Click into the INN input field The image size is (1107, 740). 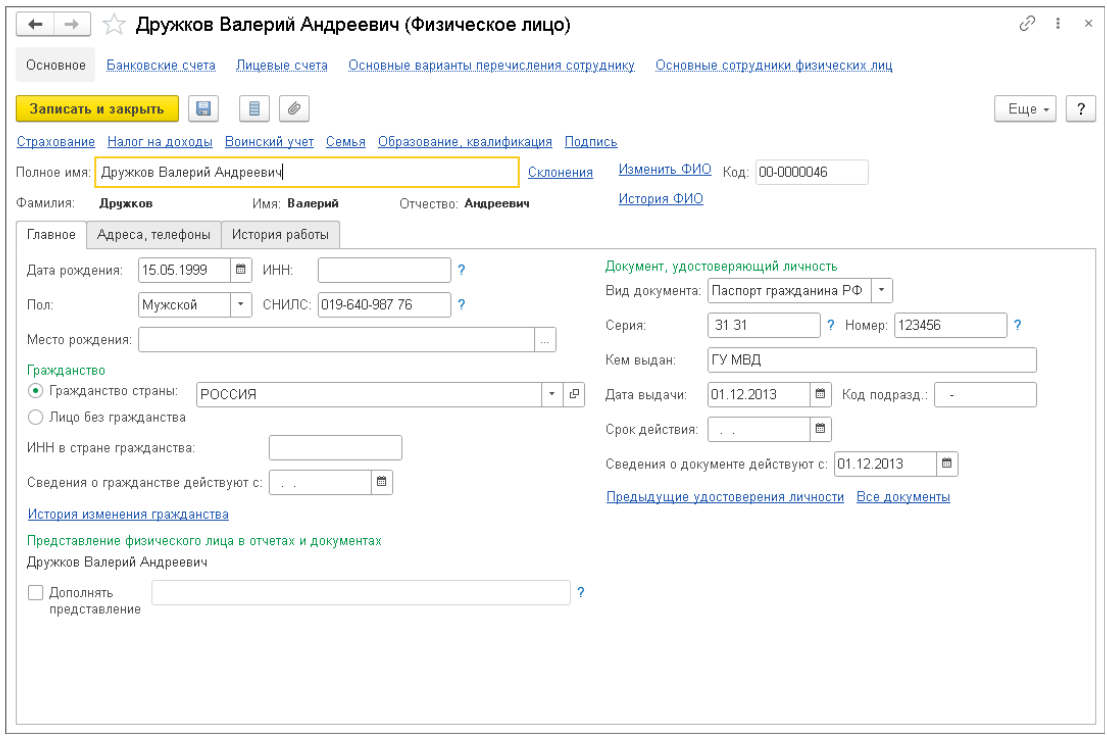pyautogui.click(x=384, y=270)
